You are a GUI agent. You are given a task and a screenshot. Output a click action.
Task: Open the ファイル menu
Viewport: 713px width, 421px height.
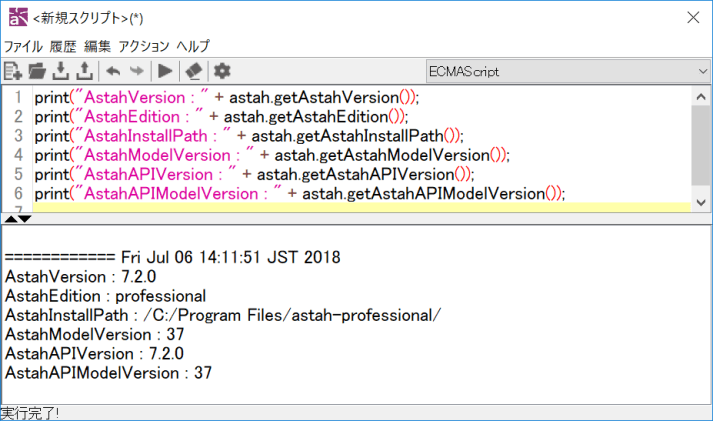pos(23,46)
